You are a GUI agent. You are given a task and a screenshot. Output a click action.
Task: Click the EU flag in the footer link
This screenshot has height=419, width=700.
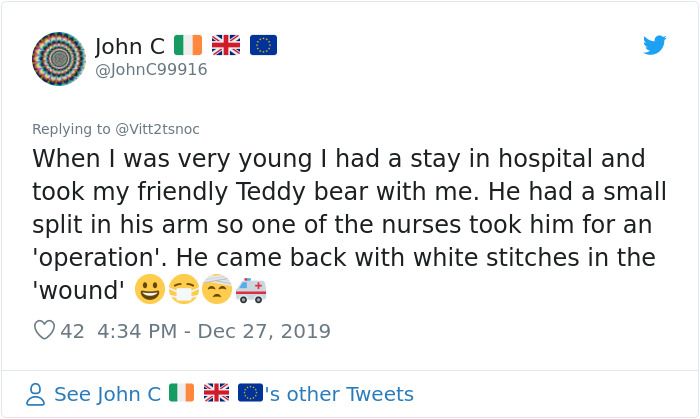pos(250,393)
